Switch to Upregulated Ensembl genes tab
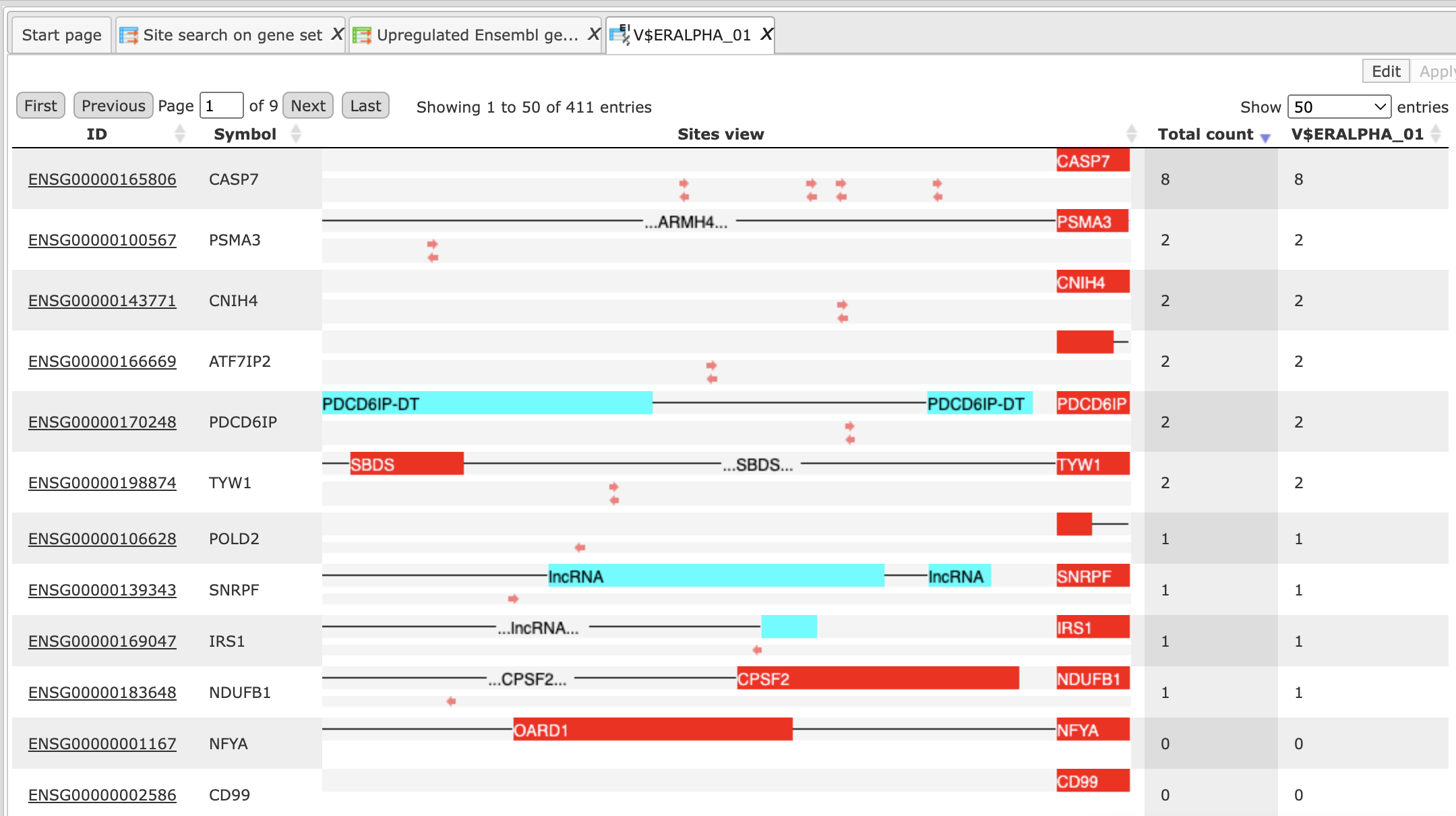This screenshot has height=816, width=1456. (x=476, y=35)
